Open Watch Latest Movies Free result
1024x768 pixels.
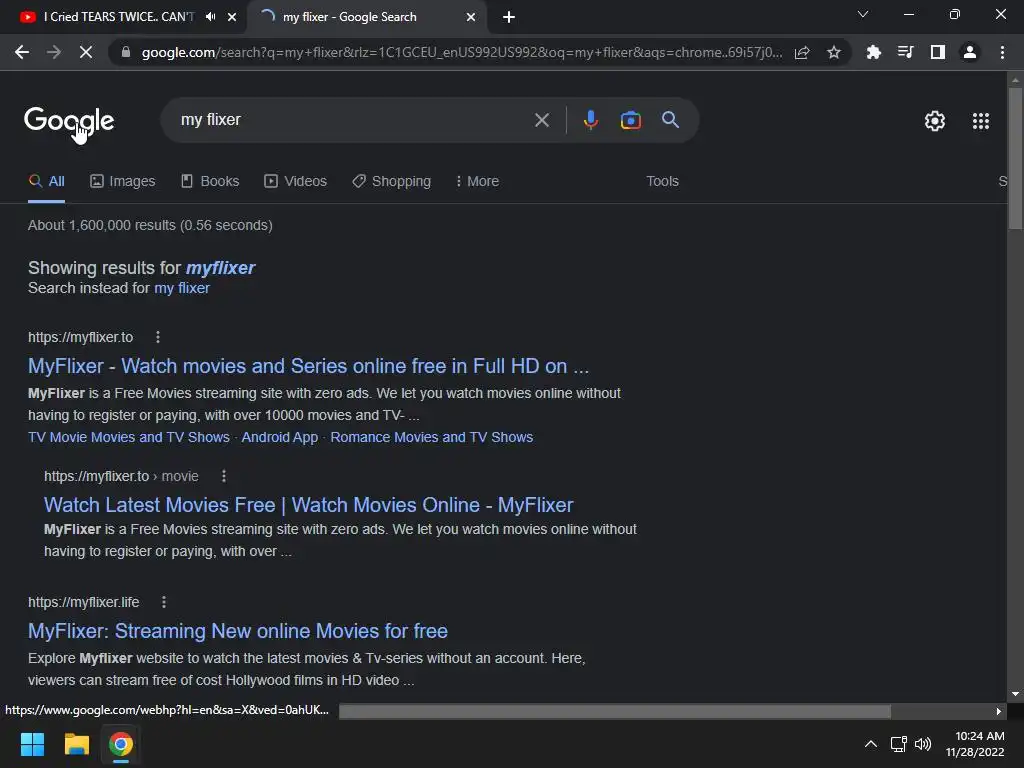coord(308,505)
